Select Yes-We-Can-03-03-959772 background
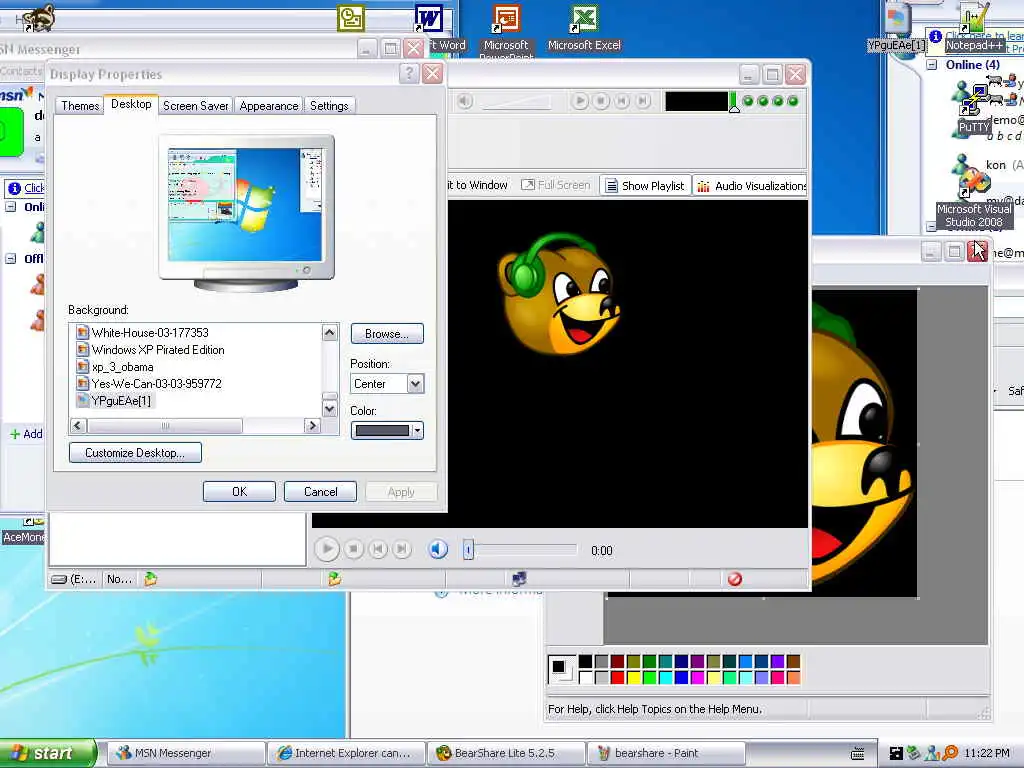Image resolution: width=1024 pixels, height=768 pixels. (156, 383)
